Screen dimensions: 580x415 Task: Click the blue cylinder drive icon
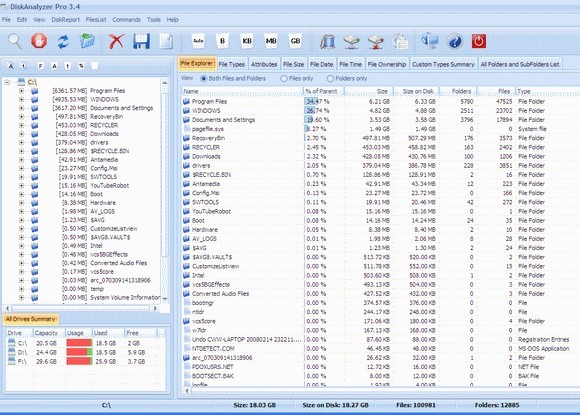(327, 41)
